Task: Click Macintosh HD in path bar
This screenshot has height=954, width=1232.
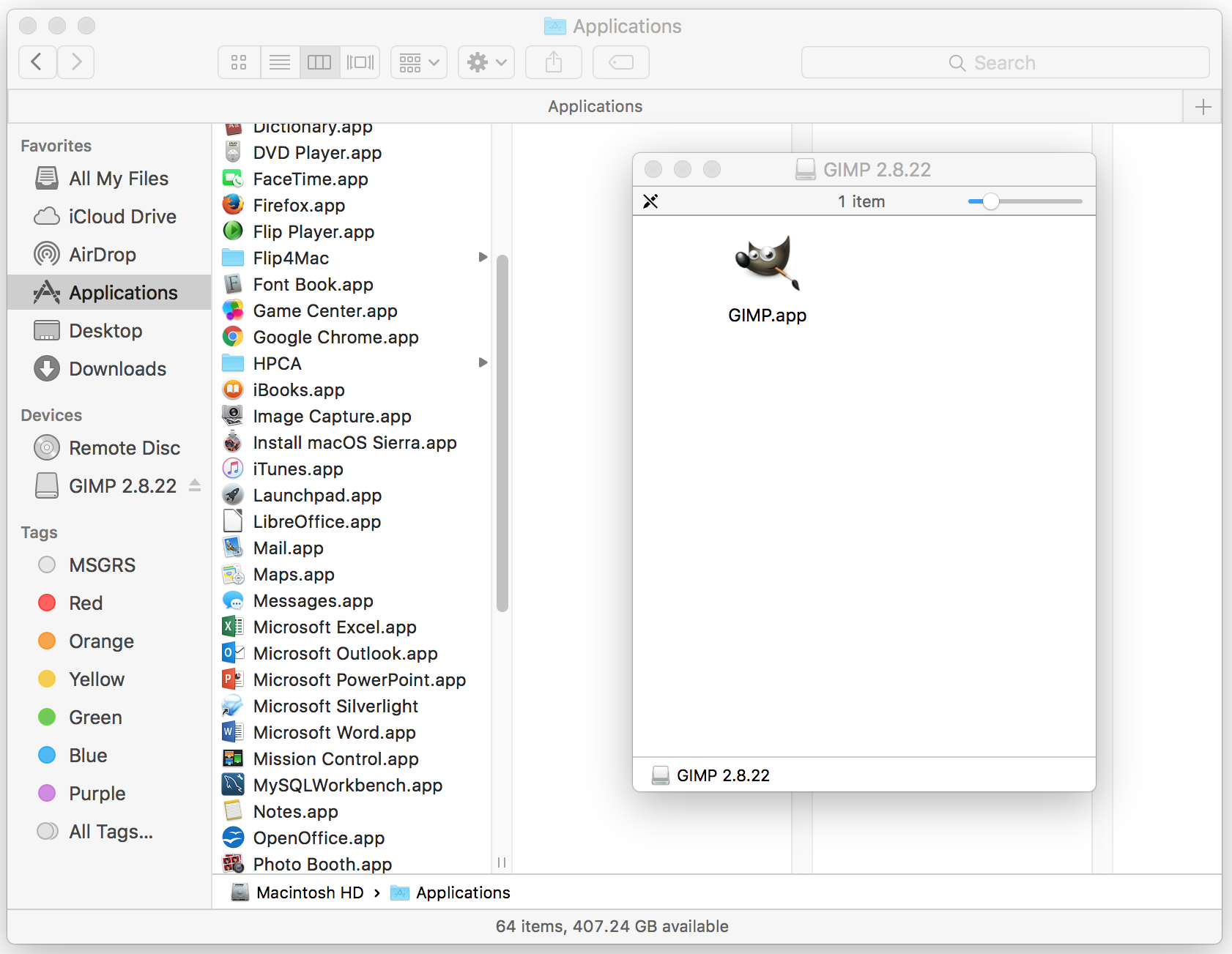Action: coord(297,892)
